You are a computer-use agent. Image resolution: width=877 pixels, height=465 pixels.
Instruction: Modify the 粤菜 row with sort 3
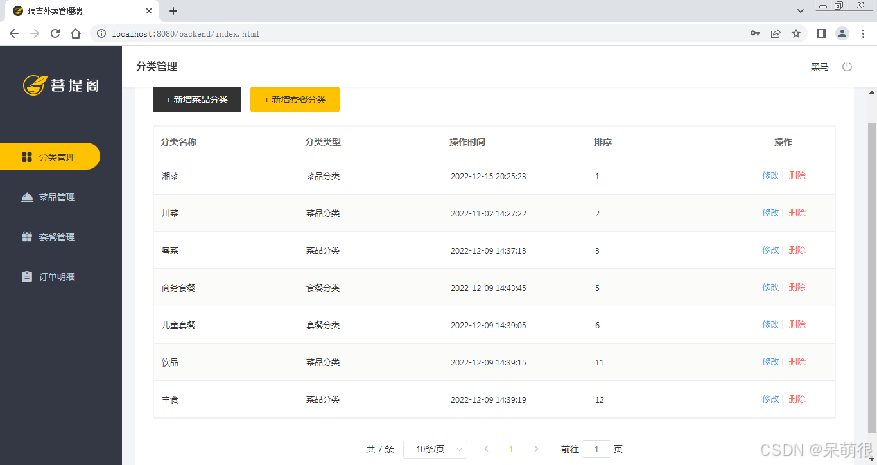[x=770, y=250]
